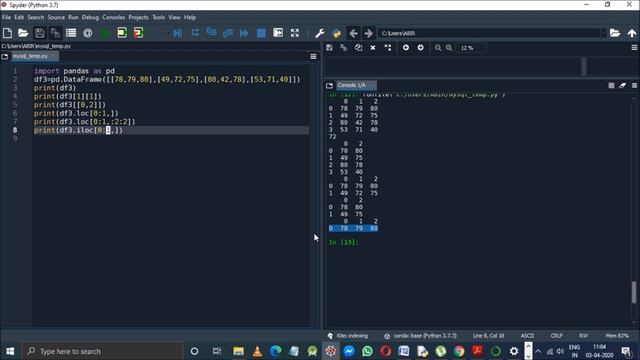
Task: Select the Console 1/A tab
Action: click(356, 85)
